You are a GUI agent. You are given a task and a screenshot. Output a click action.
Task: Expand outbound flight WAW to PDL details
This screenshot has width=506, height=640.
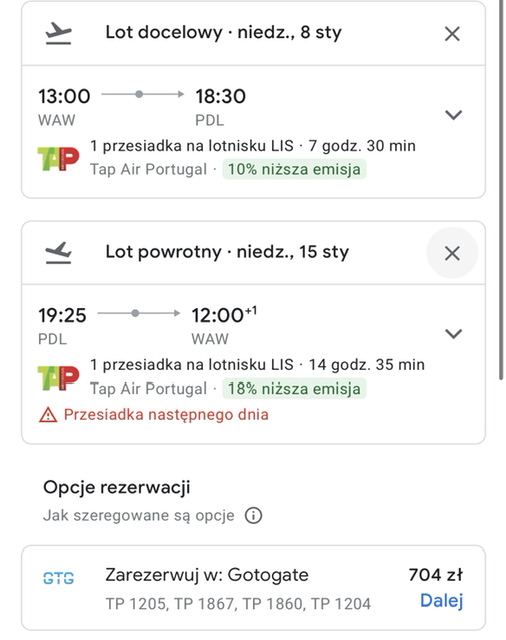[453, 115]
